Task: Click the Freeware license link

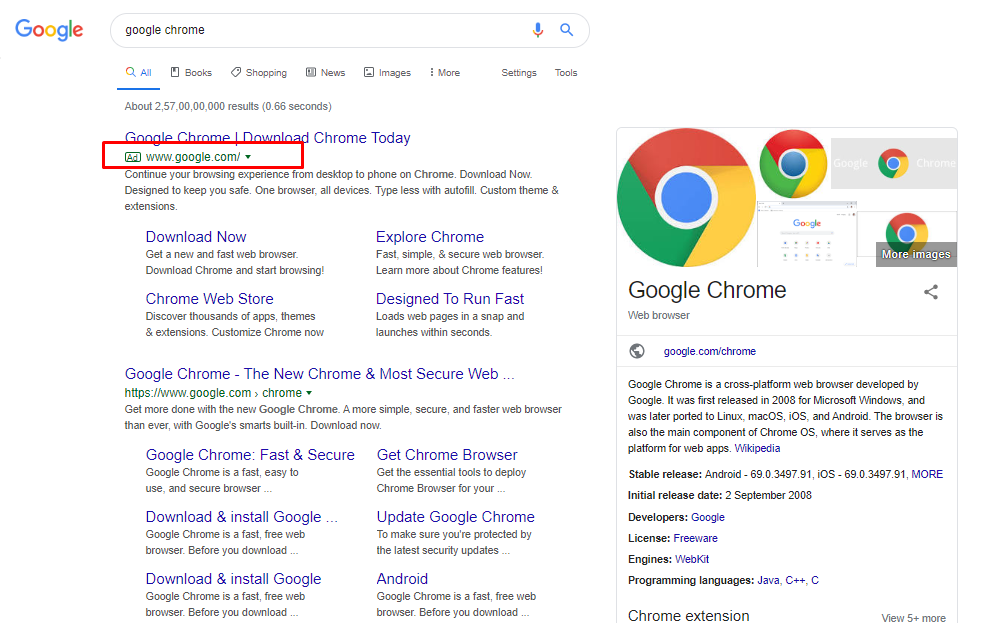Action: pyautogui.click(x=695, y=538)
